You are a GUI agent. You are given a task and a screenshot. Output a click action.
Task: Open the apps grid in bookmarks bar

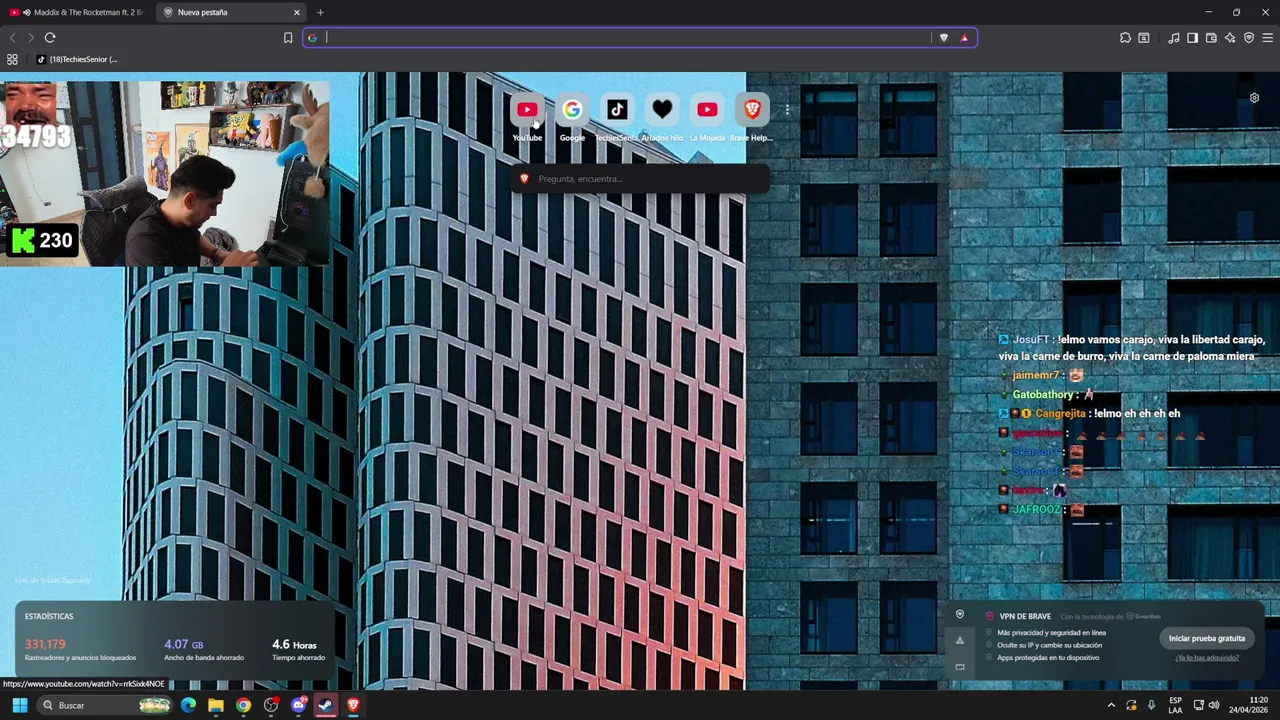pyautogui.click(x=12, y=59)
